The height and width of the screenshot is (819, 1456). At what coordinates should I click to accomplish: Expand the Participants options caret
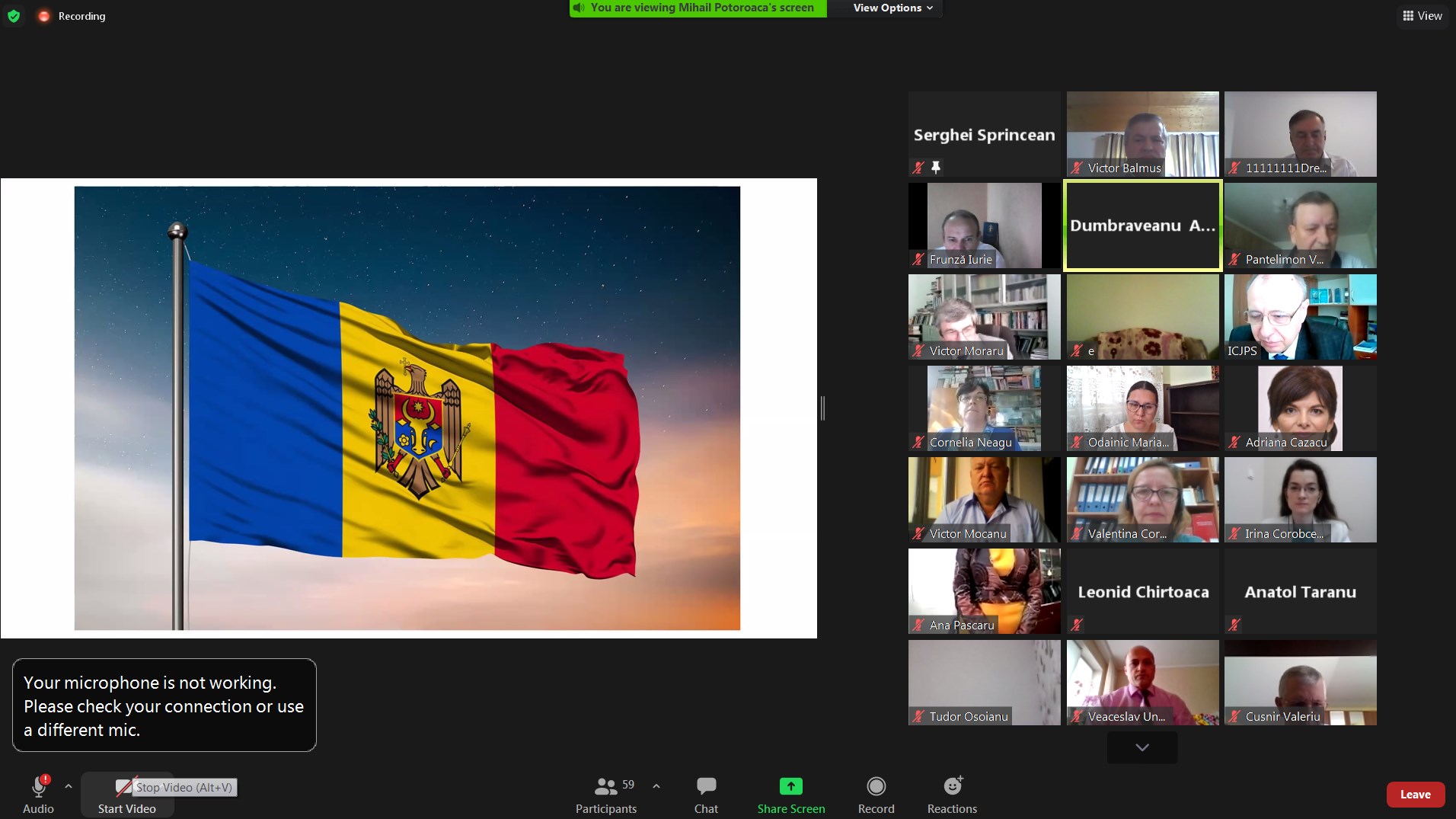[x=656, y=786]
